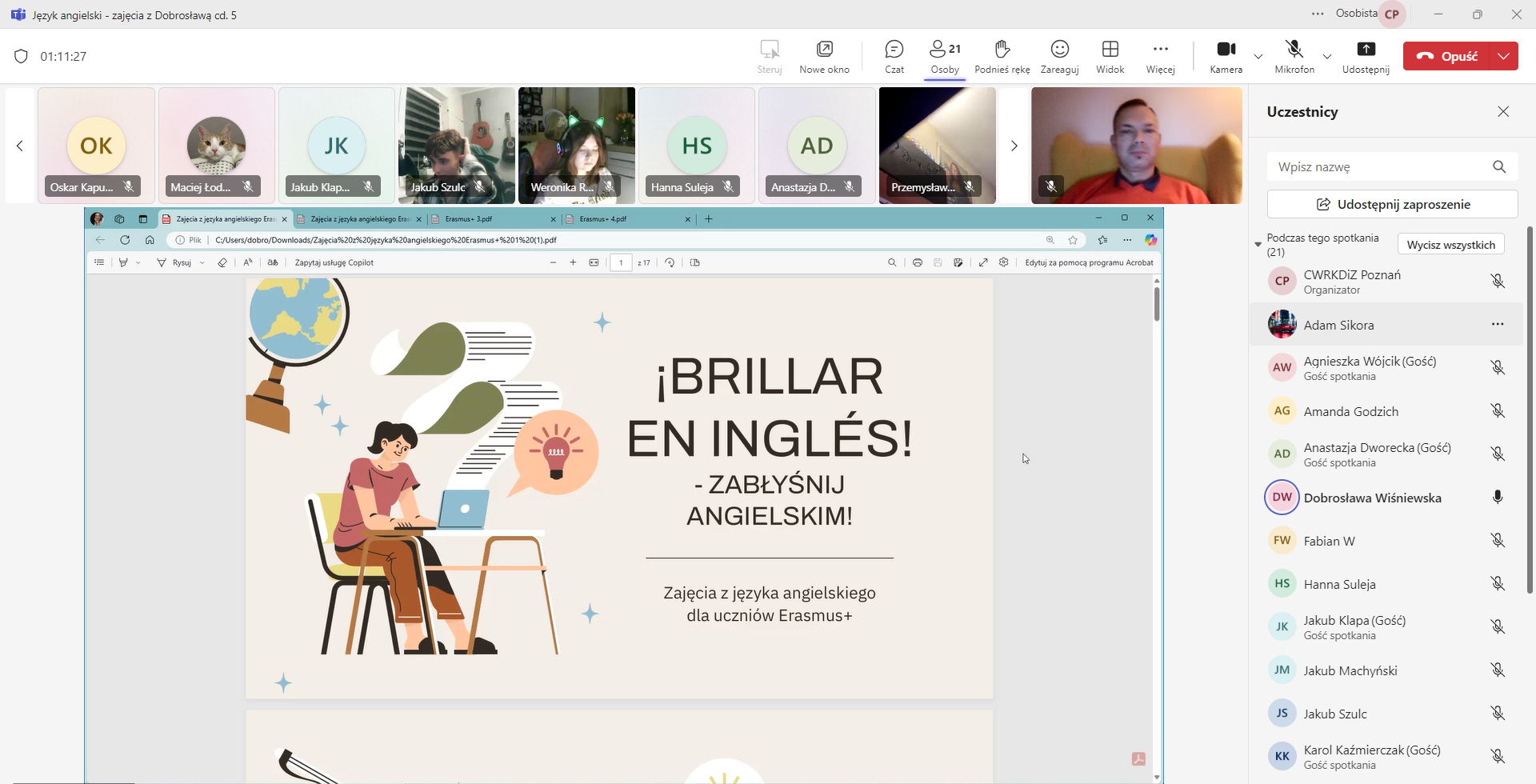Select Jakub Szulc video thumbnail

click(x=457, y=146)
